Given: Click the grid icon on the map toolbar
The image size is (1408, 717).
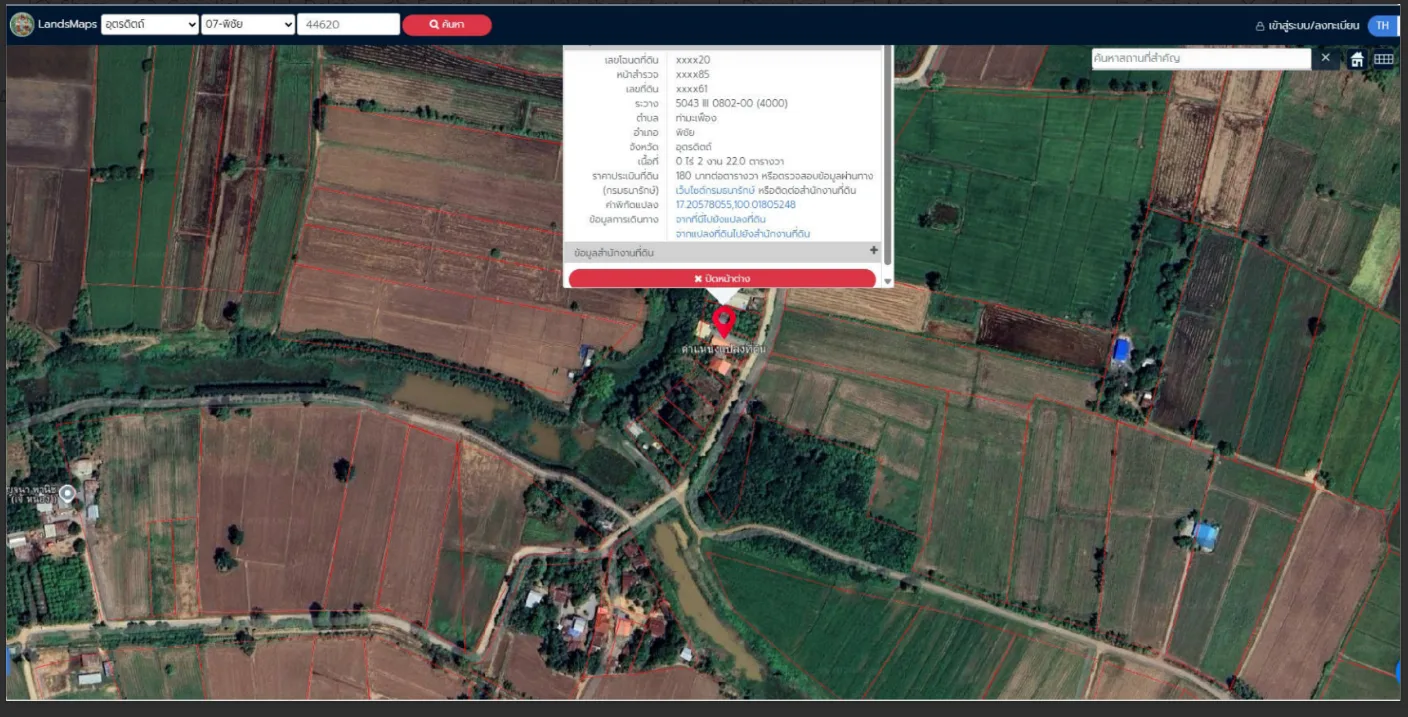Looking at the screenshot, I should 1383,59.
